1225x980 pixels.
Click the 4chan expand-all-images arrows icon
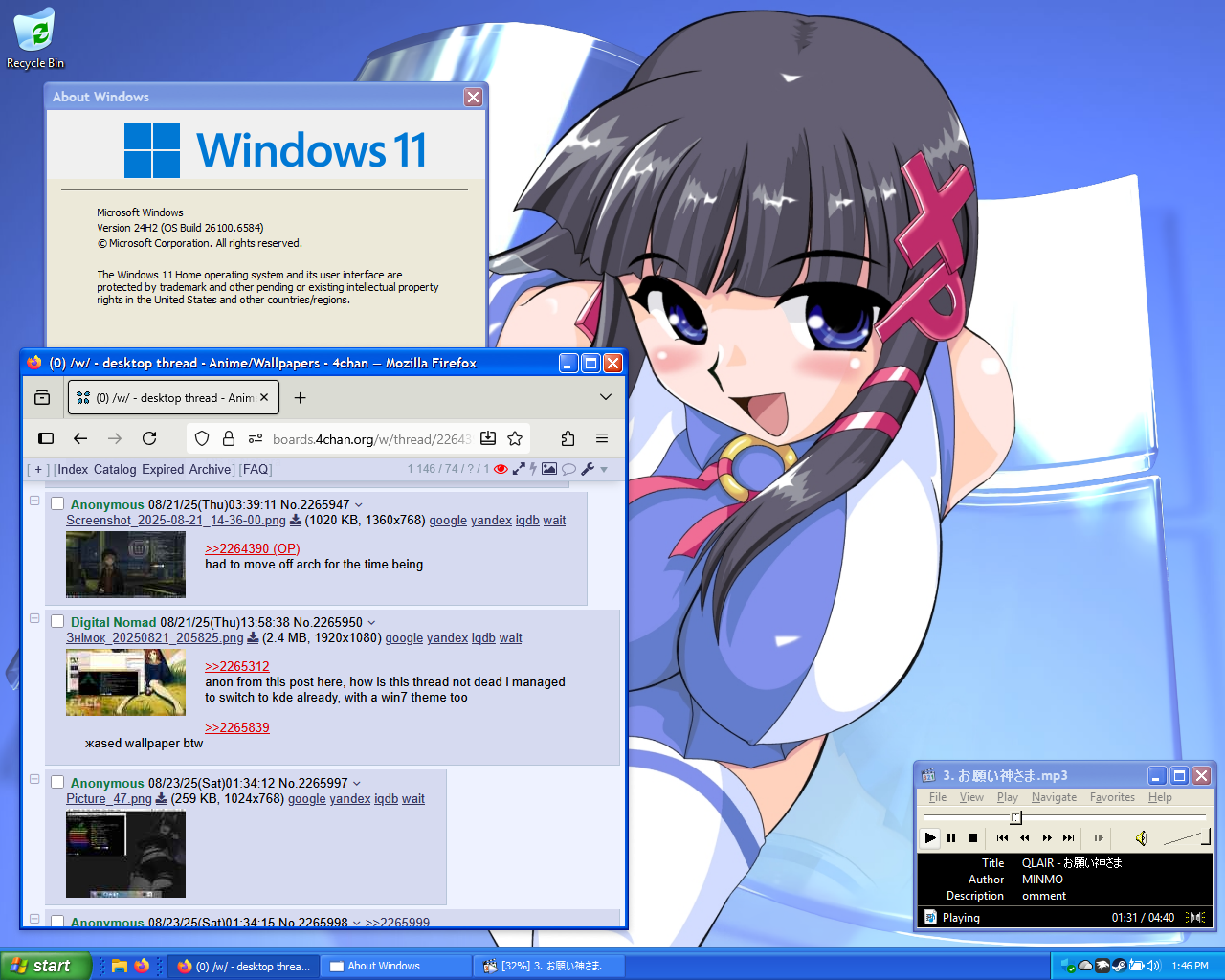pos(519,469)
